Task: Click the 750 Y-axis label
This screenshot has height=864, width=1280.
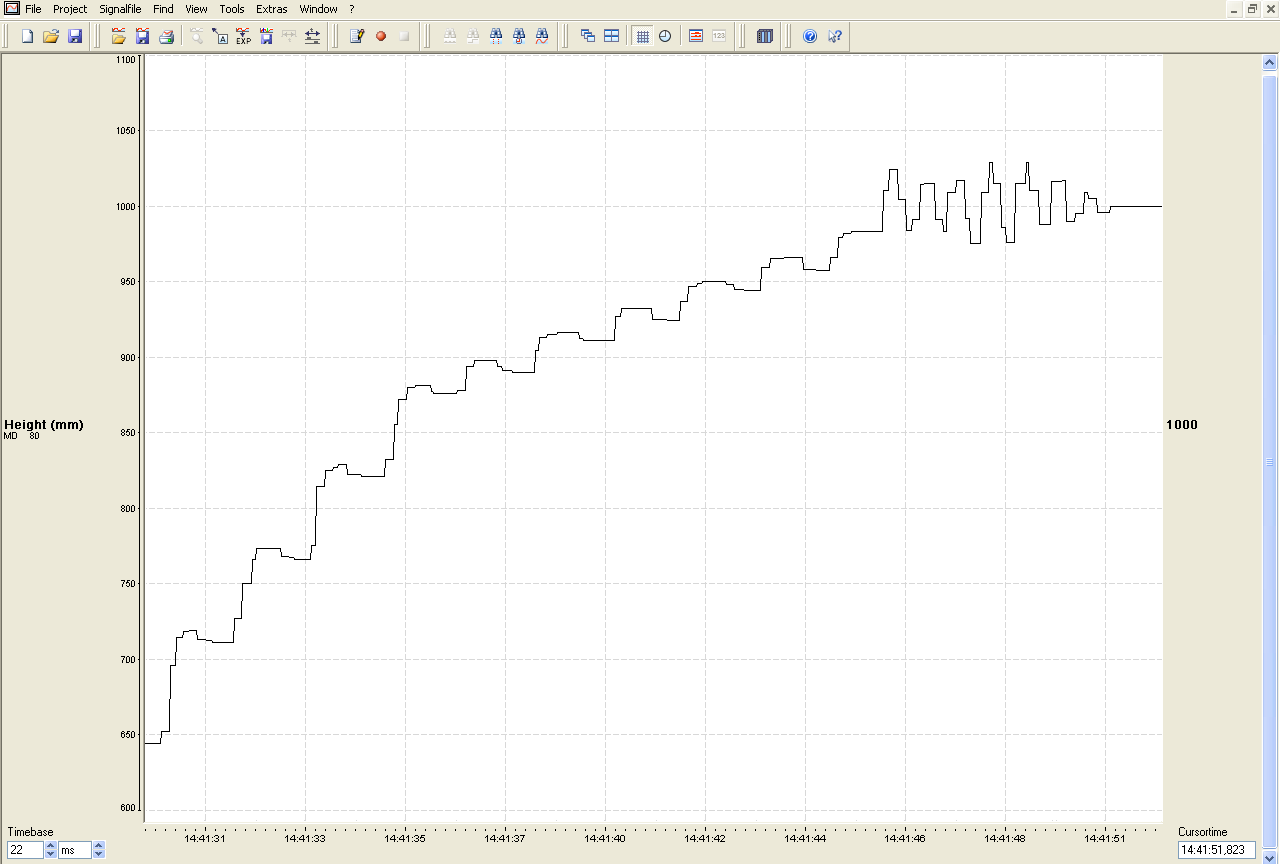Action: (130, 584)
